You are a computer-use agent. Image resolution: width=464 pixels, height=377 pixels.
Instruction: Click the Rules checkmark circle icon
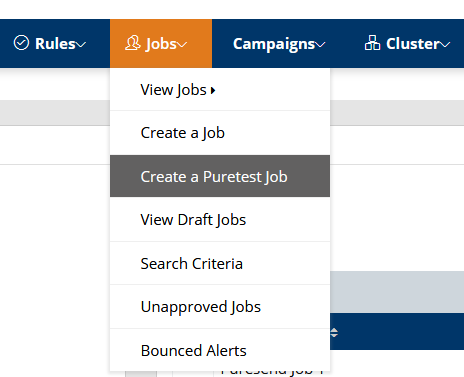[21, 43]
